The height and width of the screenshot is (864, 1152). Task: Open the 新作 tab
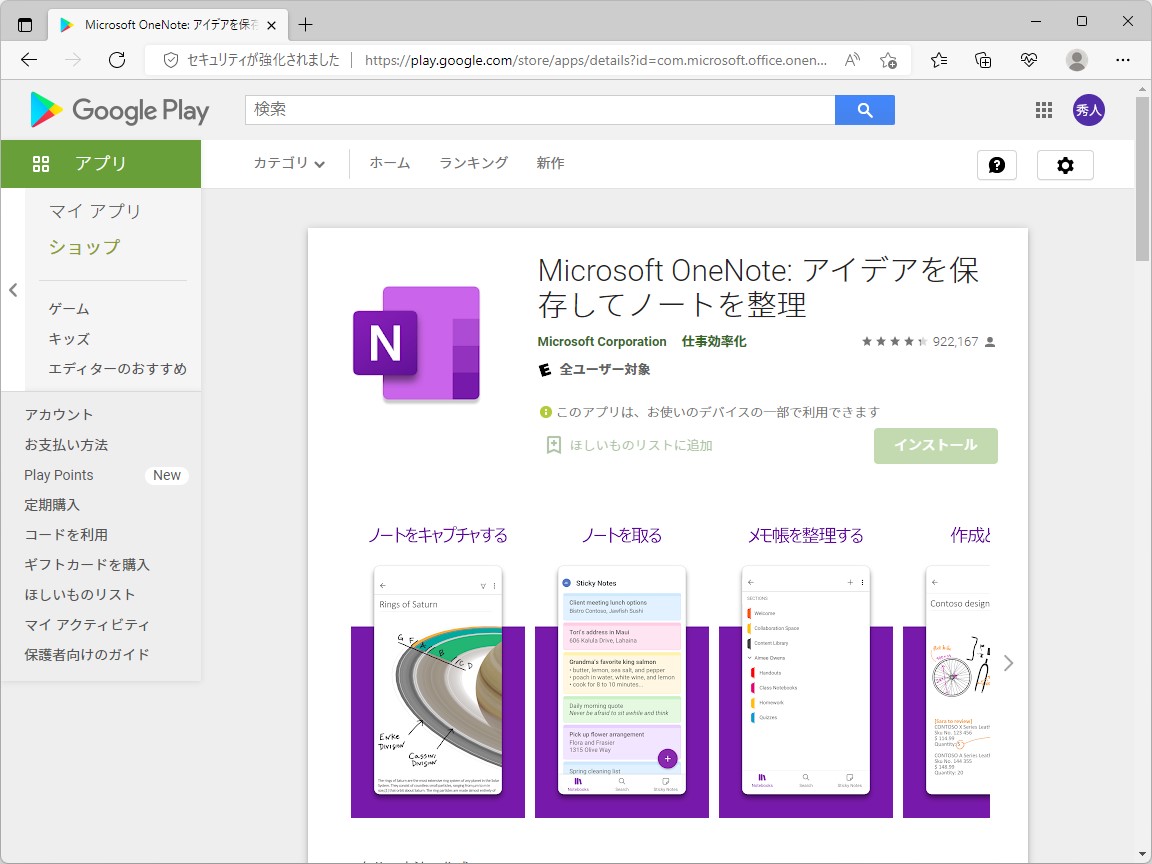[550, 163]
